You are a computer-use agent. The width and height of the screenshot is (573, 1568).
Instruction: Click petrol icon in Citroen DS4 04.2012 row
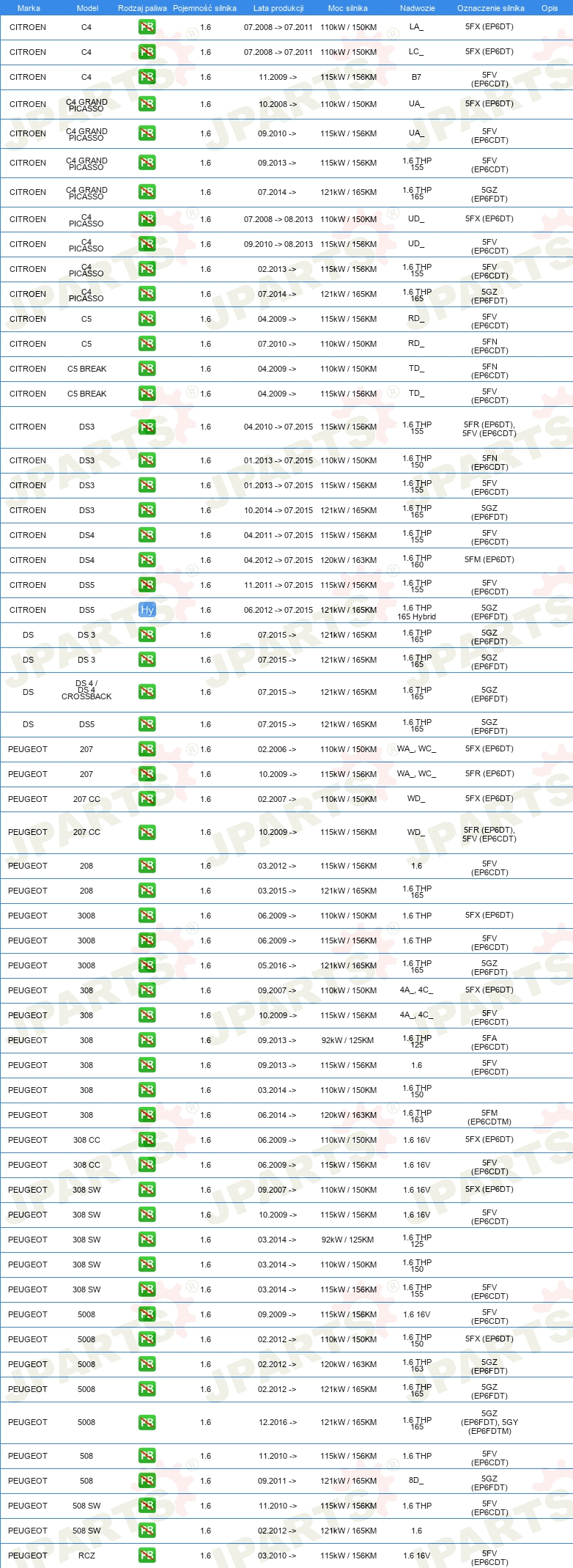147,560
